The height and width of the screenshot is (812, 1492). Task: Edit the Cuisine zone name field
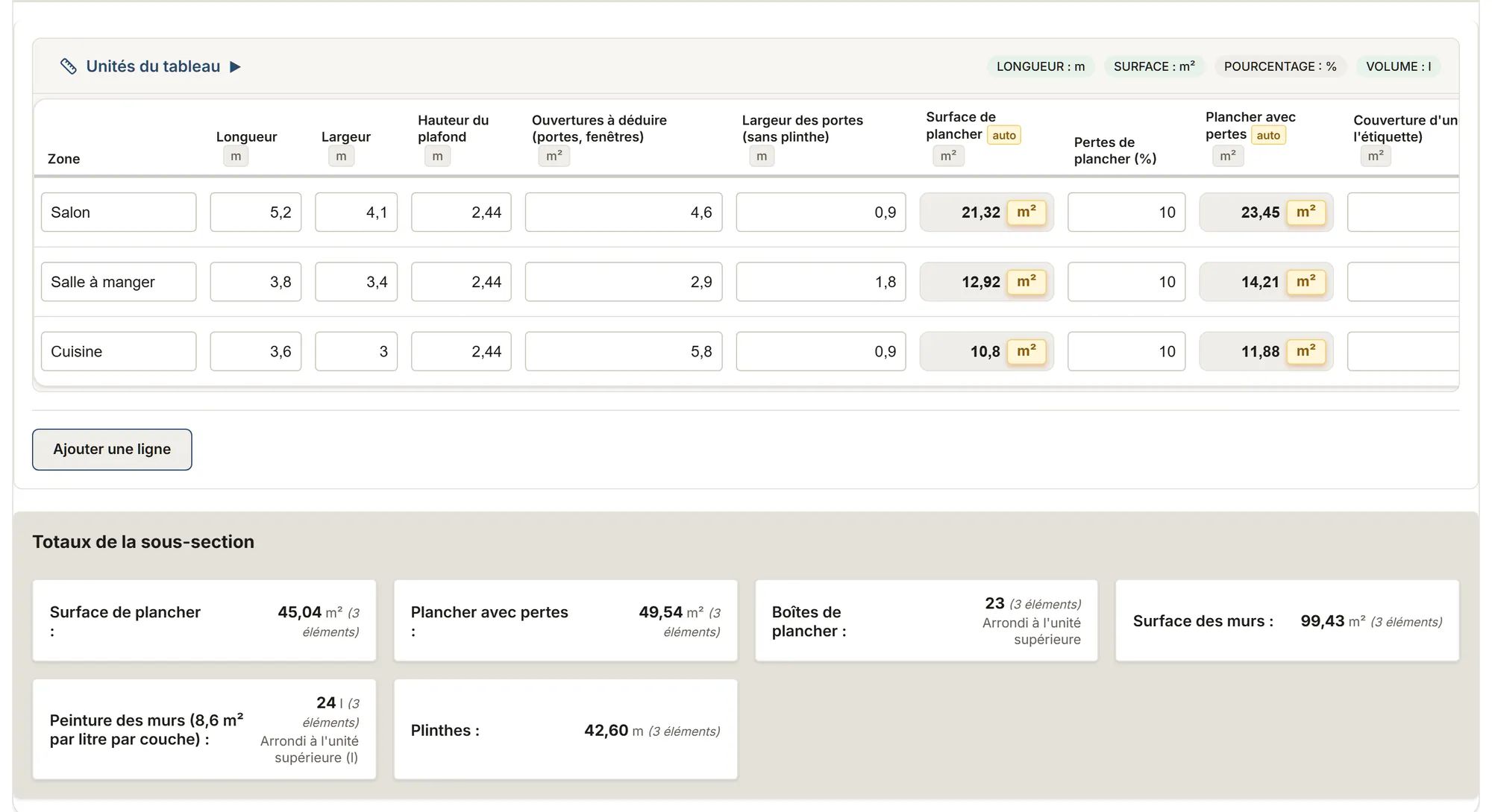[119, 351]
